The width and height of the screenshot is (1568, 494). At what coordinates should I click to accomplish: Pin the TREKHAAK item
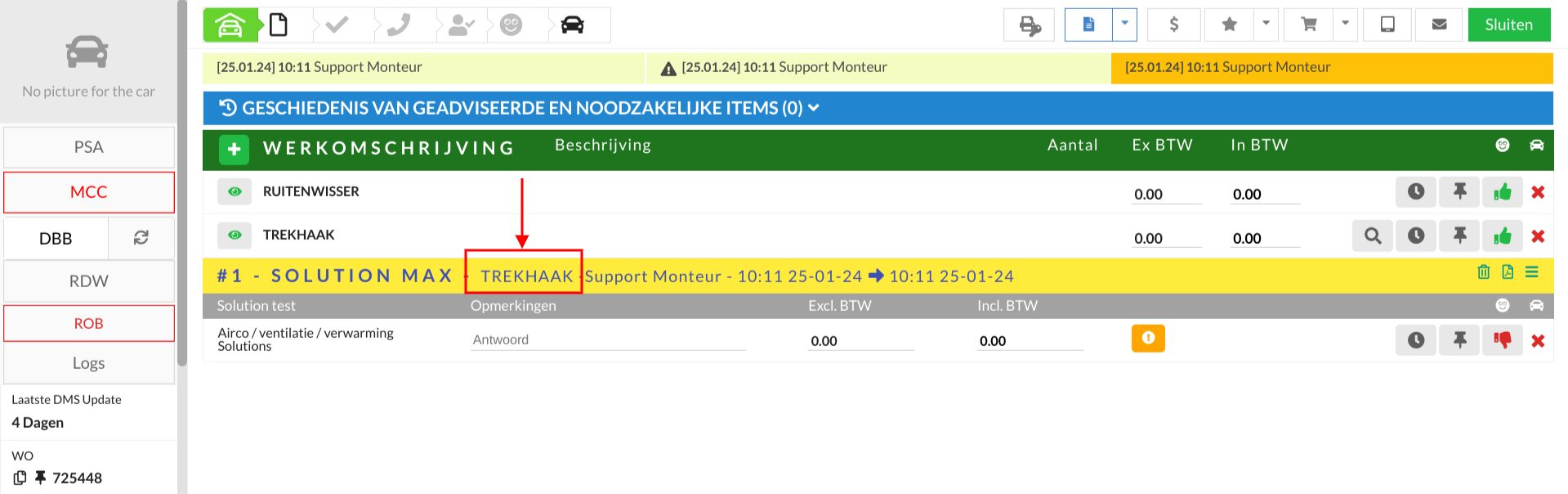coord(1460,236)
